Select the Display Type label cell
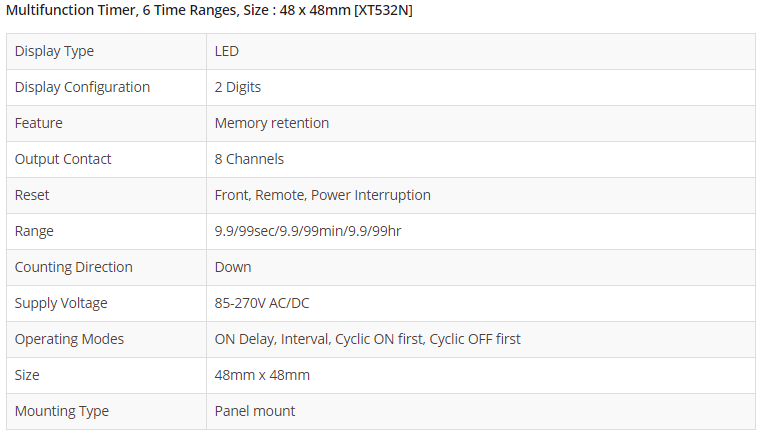 click(x=54, y=51)
